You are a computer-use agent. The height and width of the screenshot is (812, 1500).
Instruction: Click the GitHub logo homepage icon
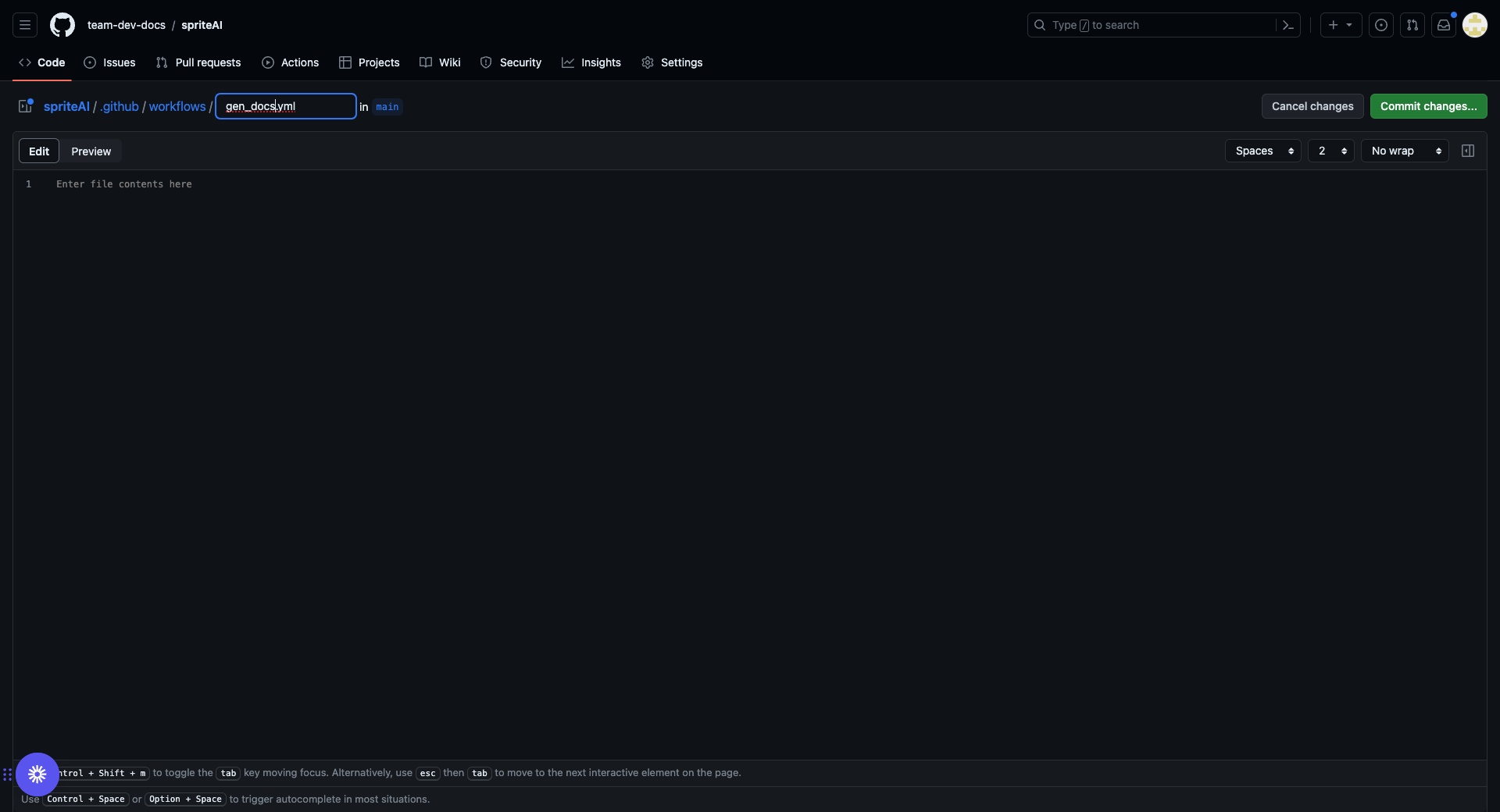(62, 25)
